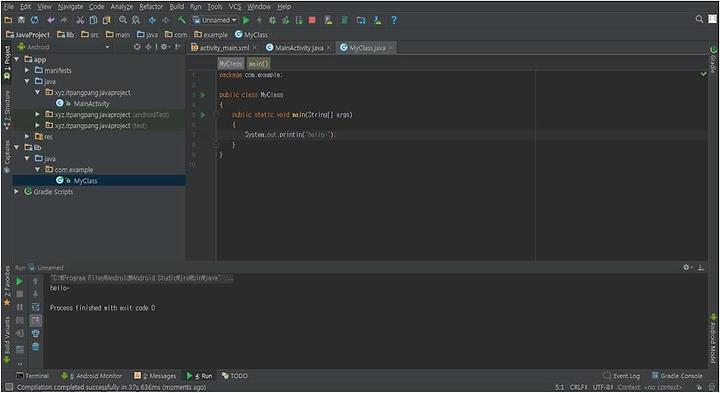Click the Make Project hammer icon
Image resolution: width=720 pixels, height=393 pixels.
click(x=181, y=20)
